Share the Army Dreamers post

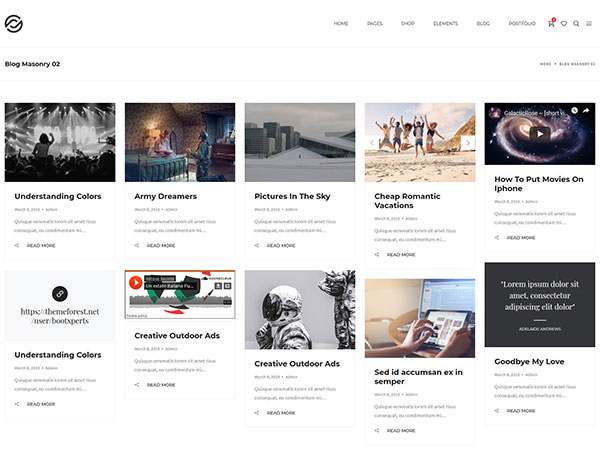coord(137,245)
